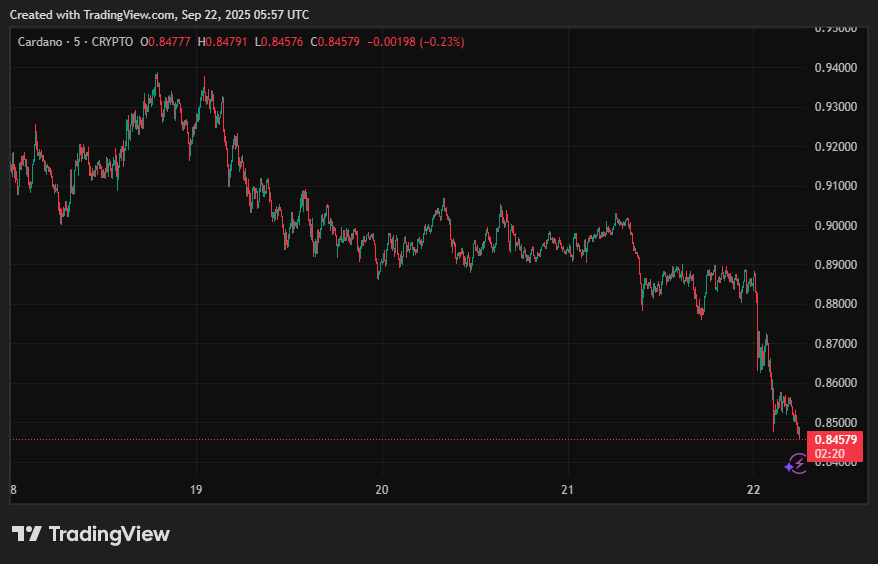Click date label 19 on time axis

195,490
